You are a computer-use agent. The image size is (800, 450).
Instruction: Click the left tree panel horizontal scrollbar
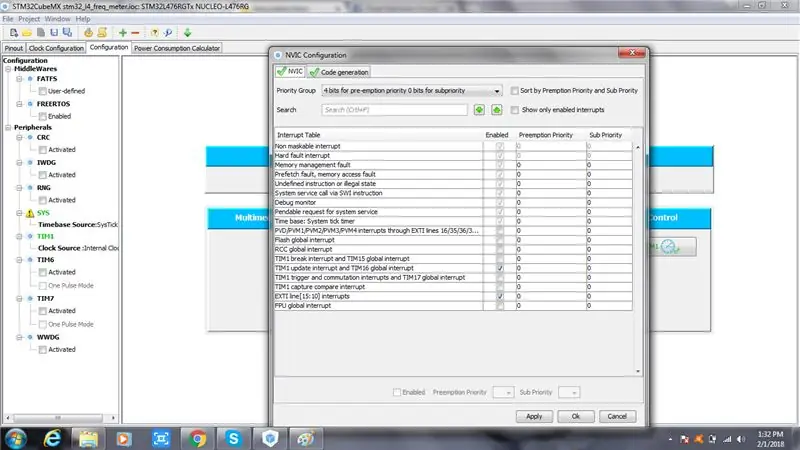point(60,418)
